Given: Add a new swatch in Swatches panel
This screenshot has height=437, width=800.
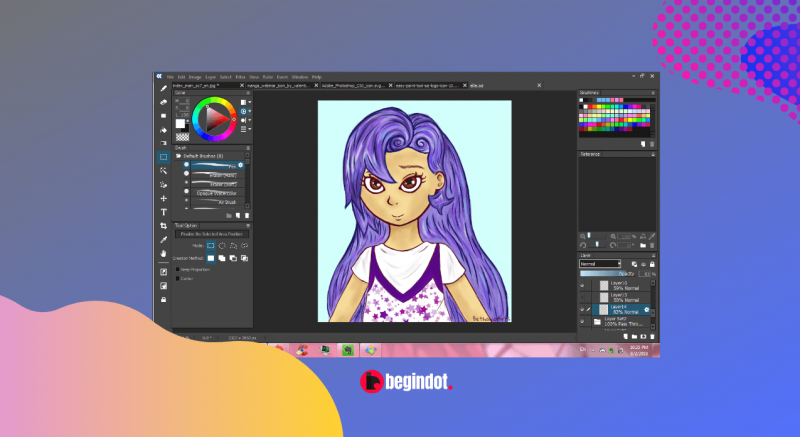Looking at the screenshot, I should (x=643, y=144).
